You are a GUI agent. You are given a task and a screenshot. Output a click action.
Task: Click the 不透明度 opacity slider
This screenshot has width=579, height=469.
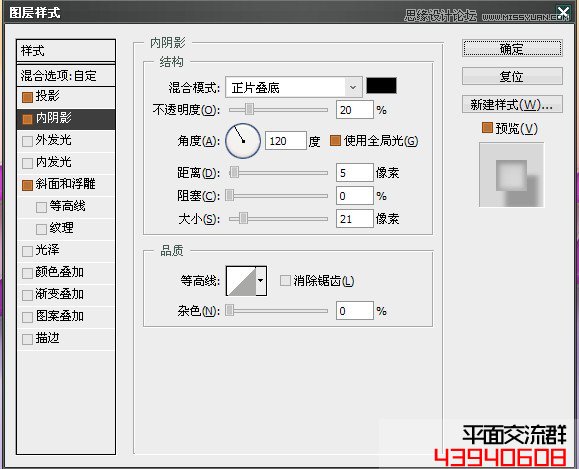tap(278, 110)
